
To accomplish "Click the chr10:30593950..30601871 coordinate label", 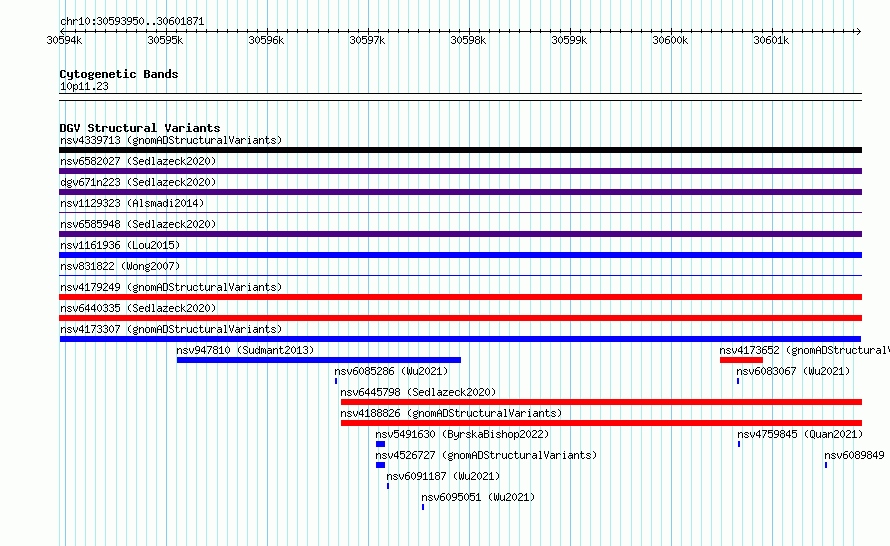I will click(132, 21).
